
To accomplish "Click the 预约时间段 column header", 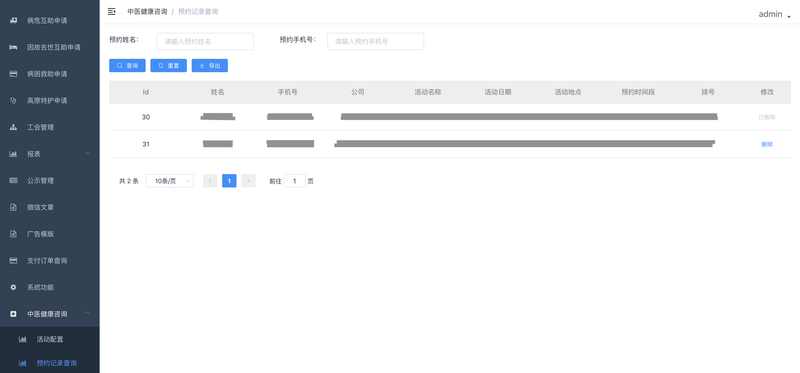I will 638,92.
